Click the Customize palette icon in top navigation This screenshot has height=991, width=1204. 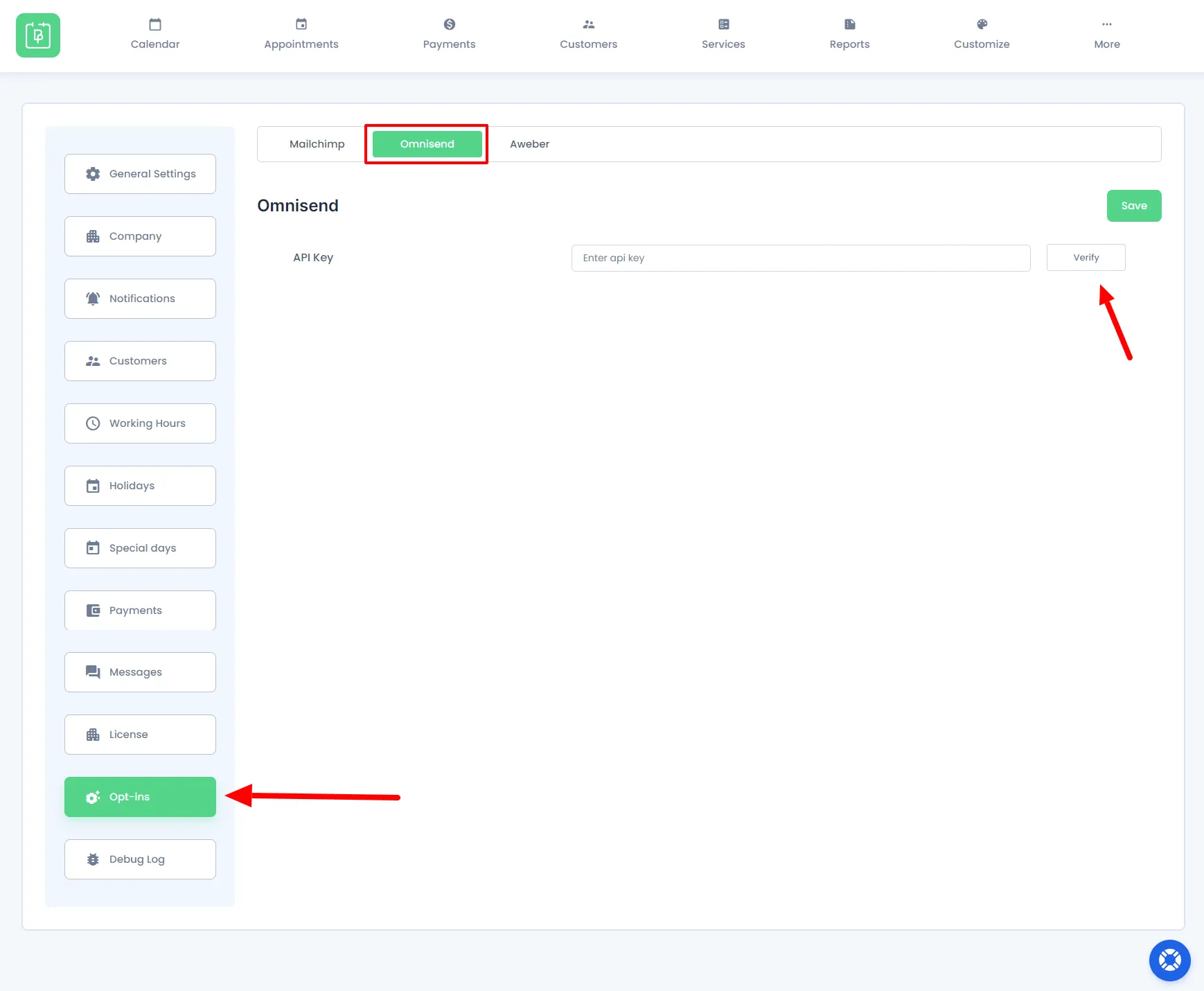tap(982, 24)
